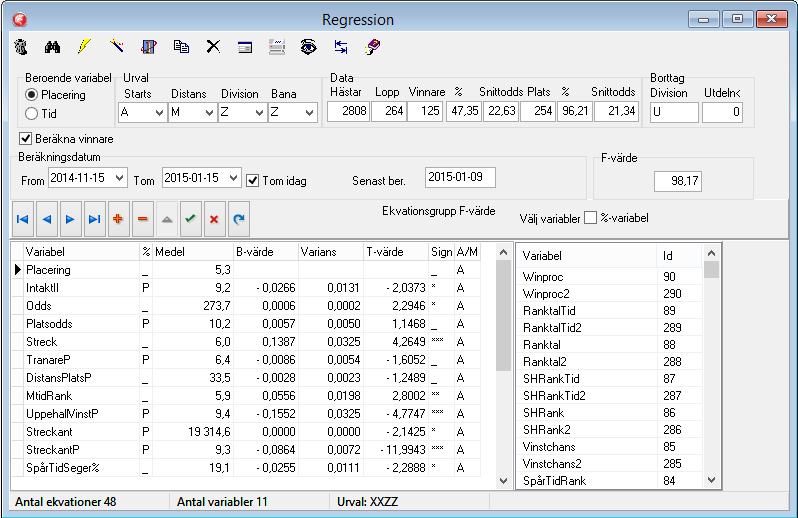Select SHRankTid in the variable list
This screenshot has width=798, height=518.
[x=611, y=379]
